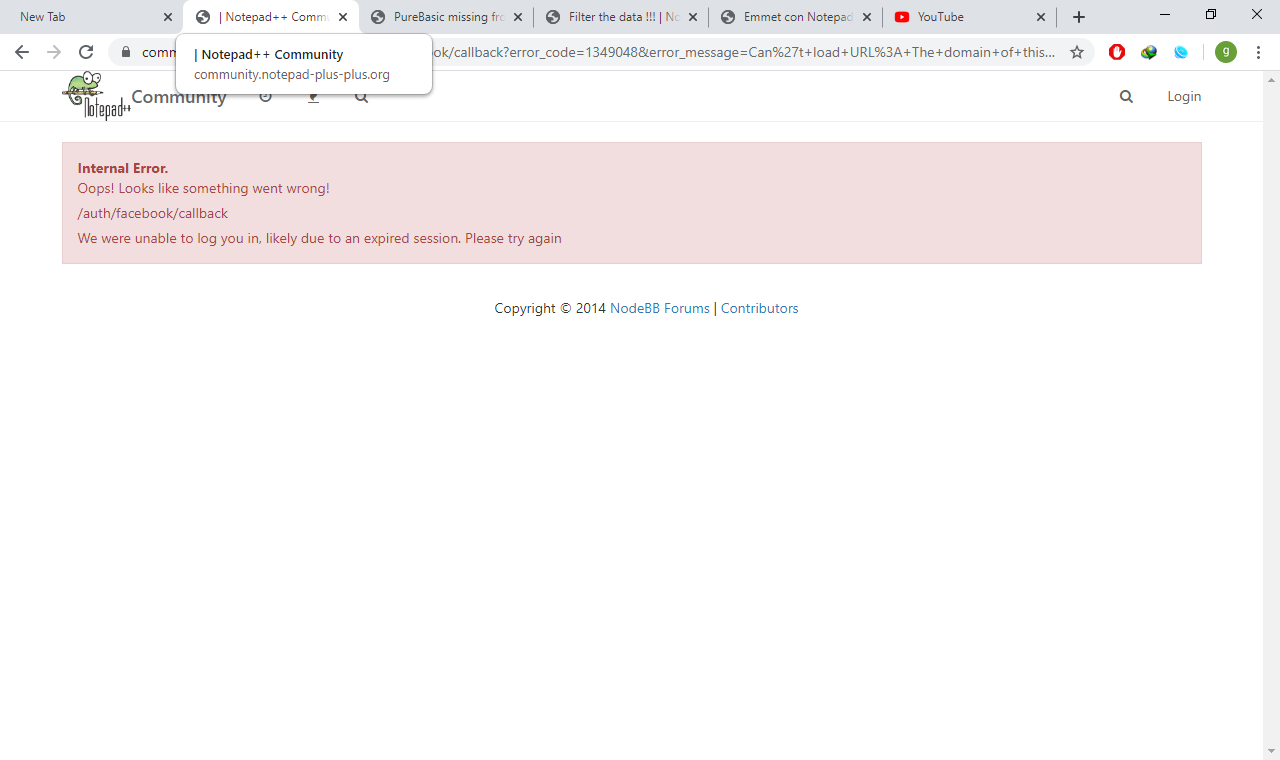Close the New Tab tab
1280x760 pixels.
tap(168, 17)
